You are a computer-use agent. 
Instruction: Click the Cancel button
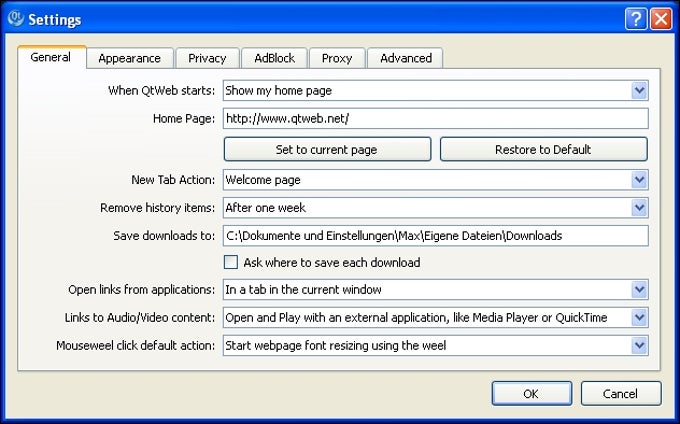(x=621, y=394)
